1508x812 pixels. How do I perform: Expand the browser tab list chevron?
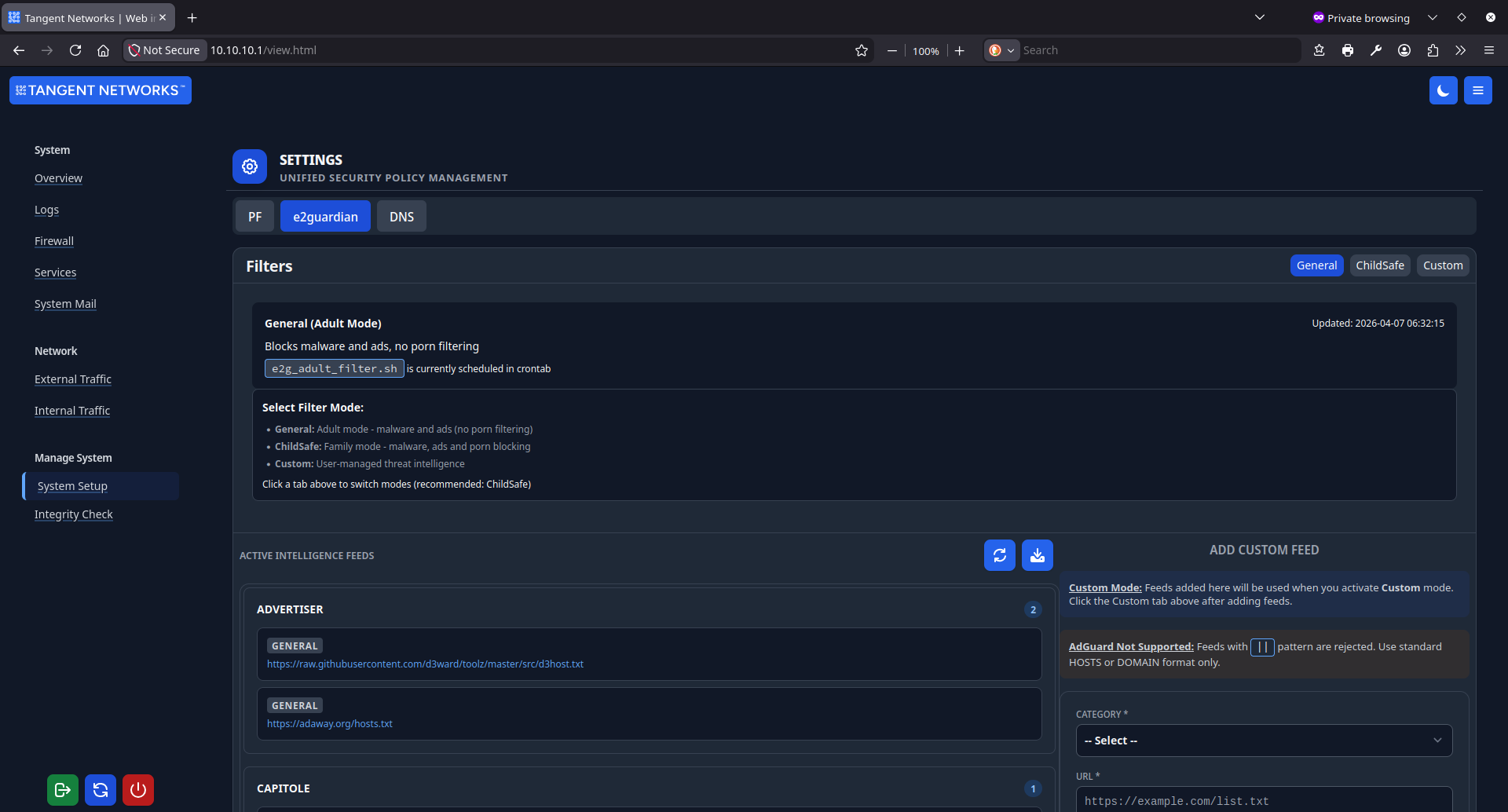1260,16
